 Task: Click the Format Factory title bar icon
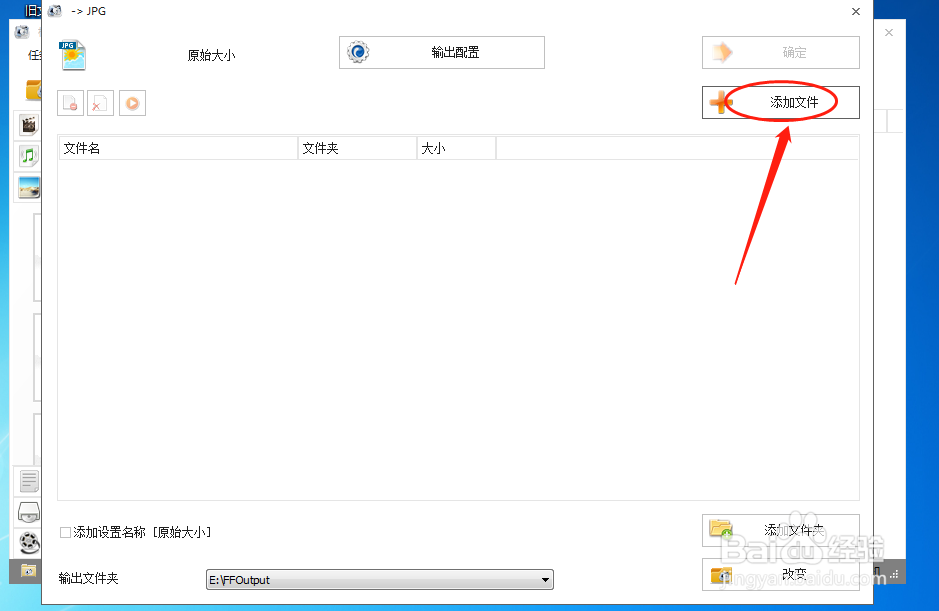[x=53, y=11]
